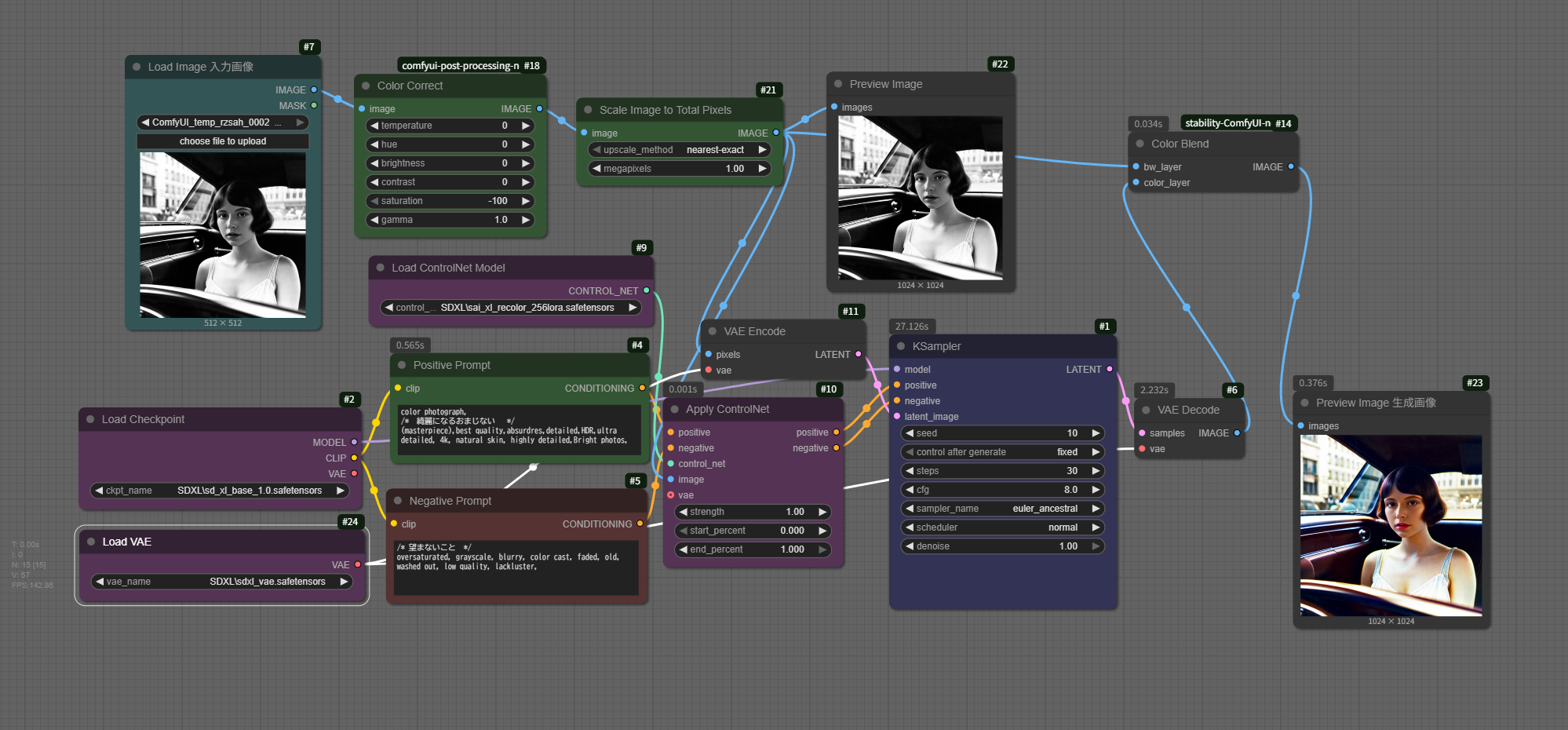1568x730 pixels.
Task: Click the Color Correct node collapse dot
Action: [x=366, y=86]
